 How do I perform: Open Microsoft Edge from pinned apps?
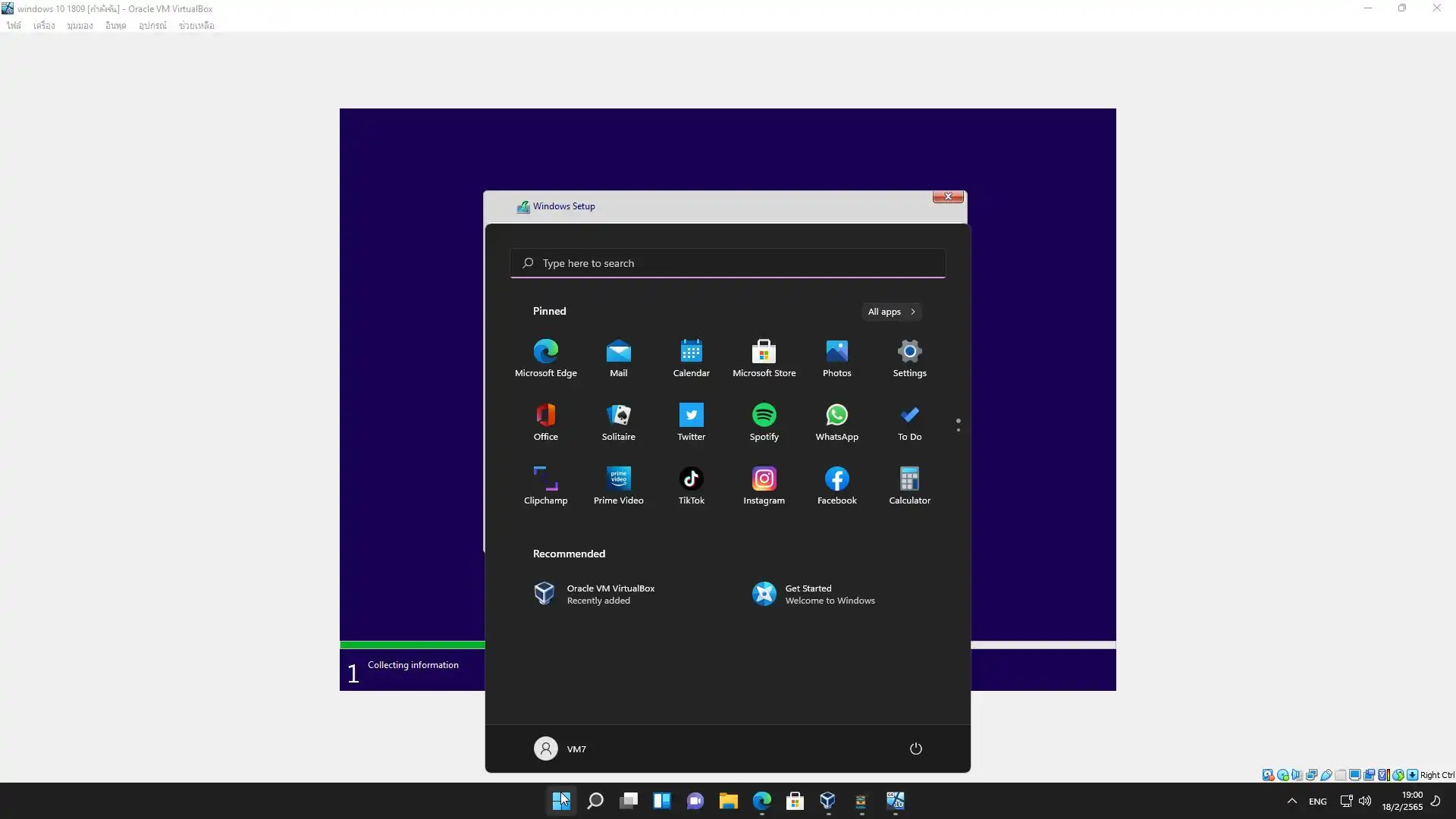tap(545, 358)
